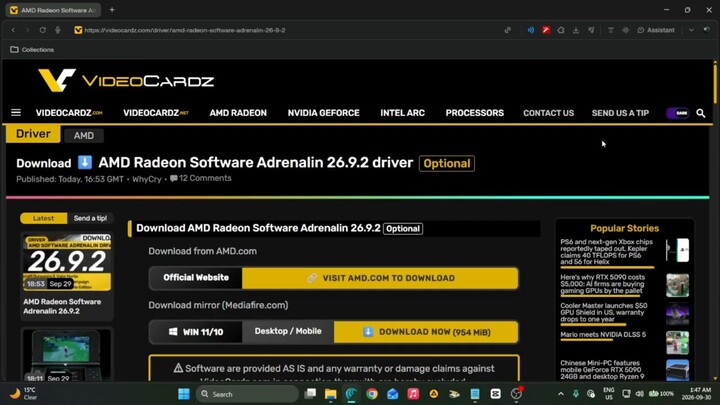Click the yellow Driver category tag

point(33,134)
